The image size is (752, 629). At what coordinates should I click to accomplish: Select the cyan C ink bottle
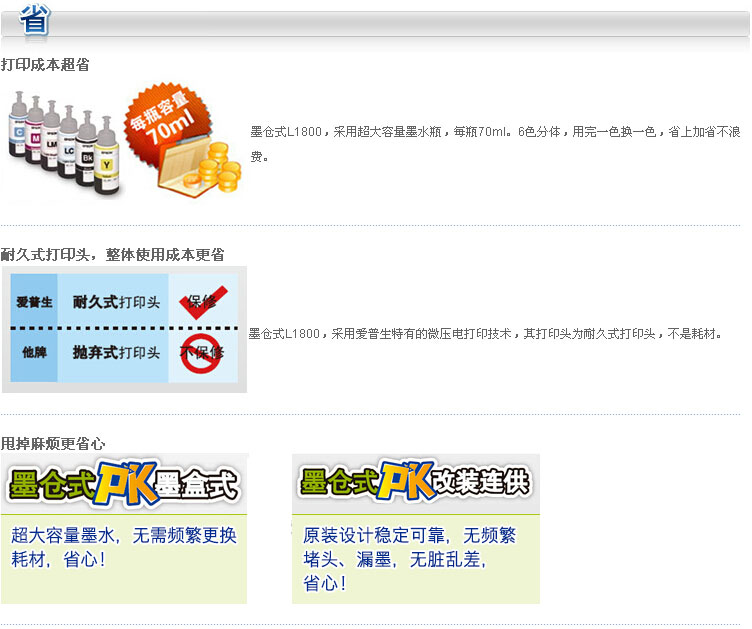point(18,125)
